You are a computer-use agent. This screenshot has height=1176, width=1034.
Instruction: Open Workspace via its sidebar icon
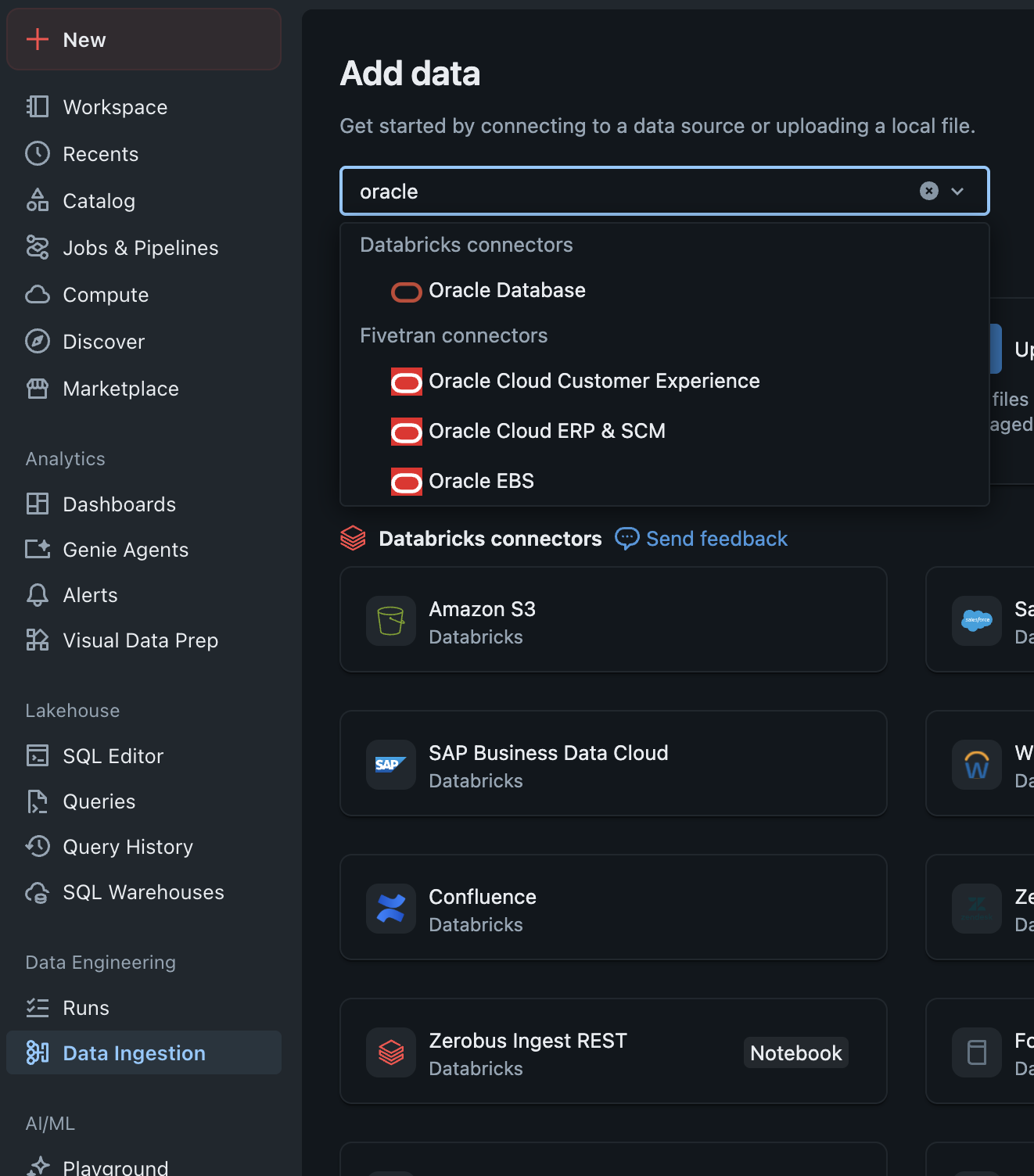pyautogui.click(x=38, y=106)
